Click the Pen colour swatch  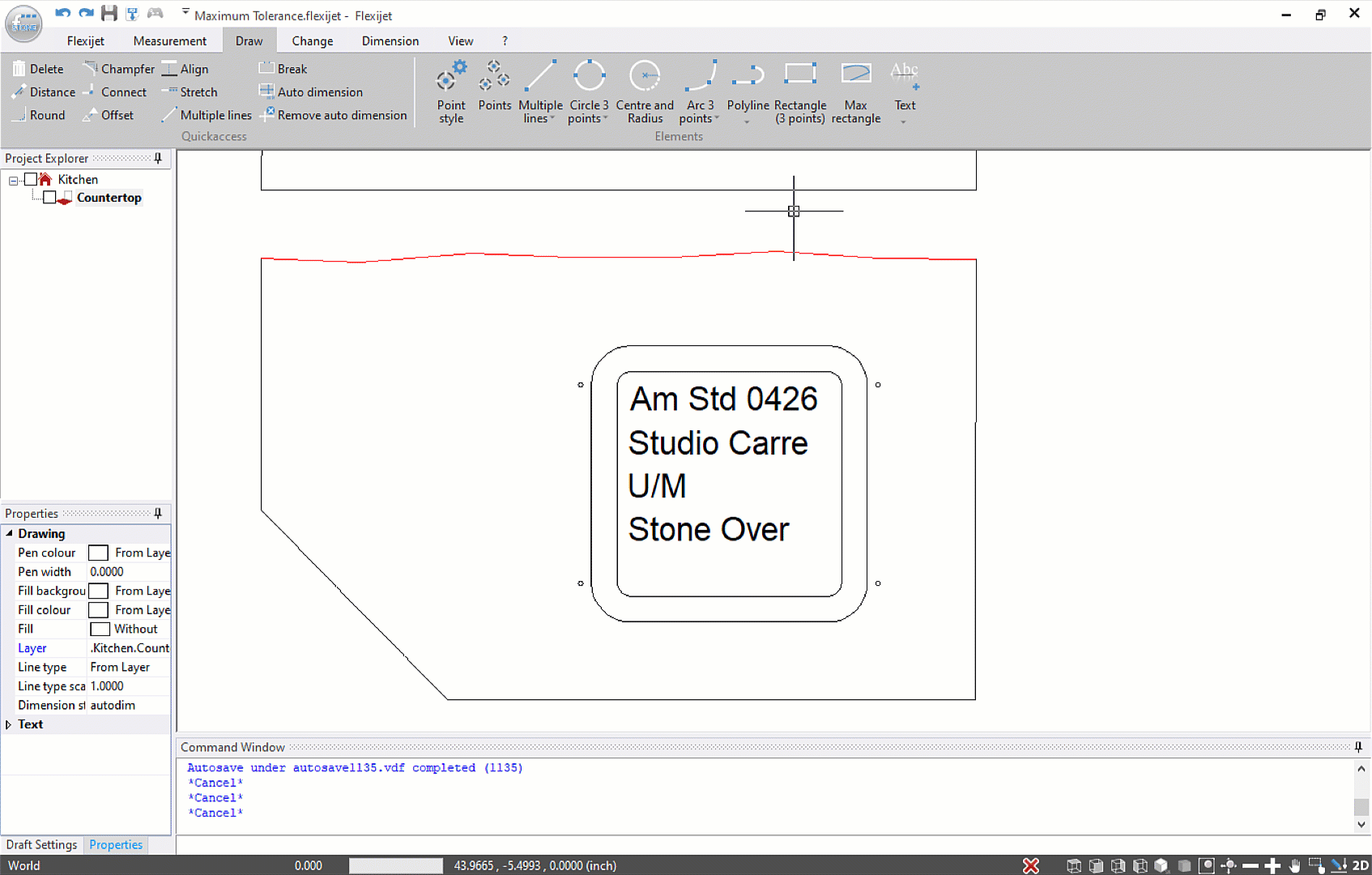tap(98, 553)
